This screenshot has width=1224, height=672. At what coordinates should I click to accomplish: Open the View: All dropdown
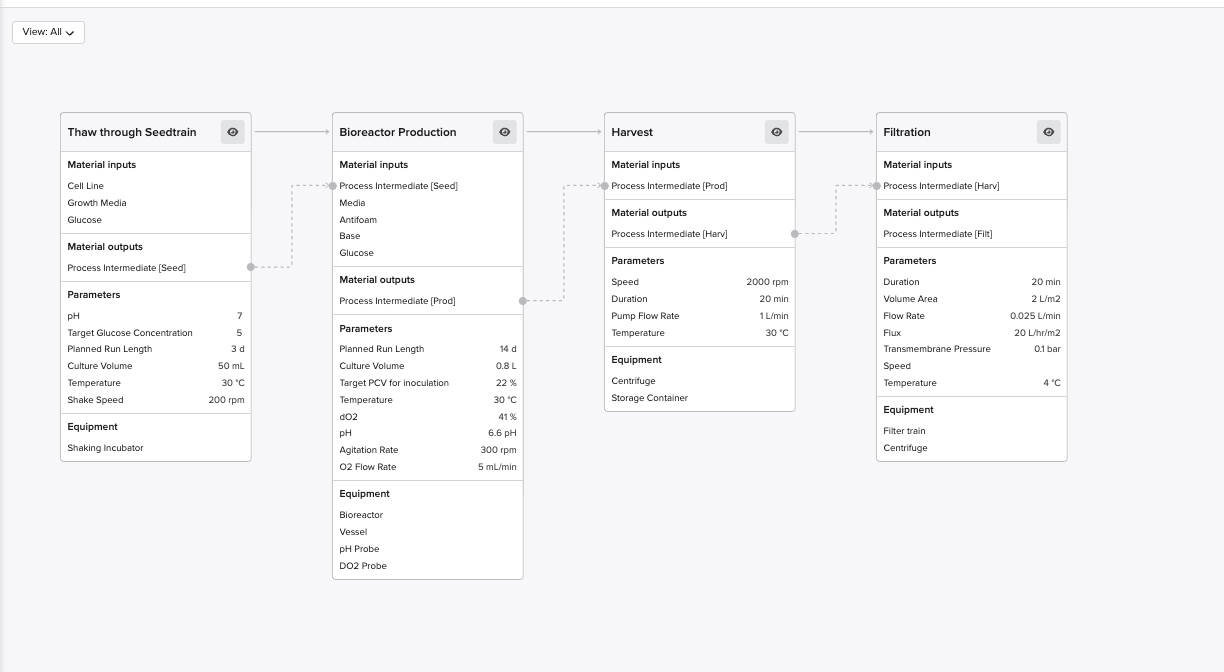pos(47,32)
